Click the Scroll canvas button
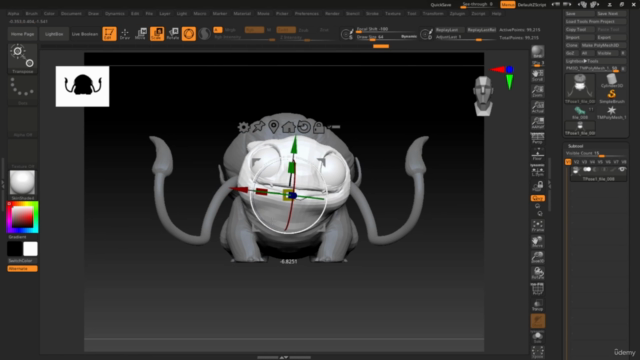 538,75
